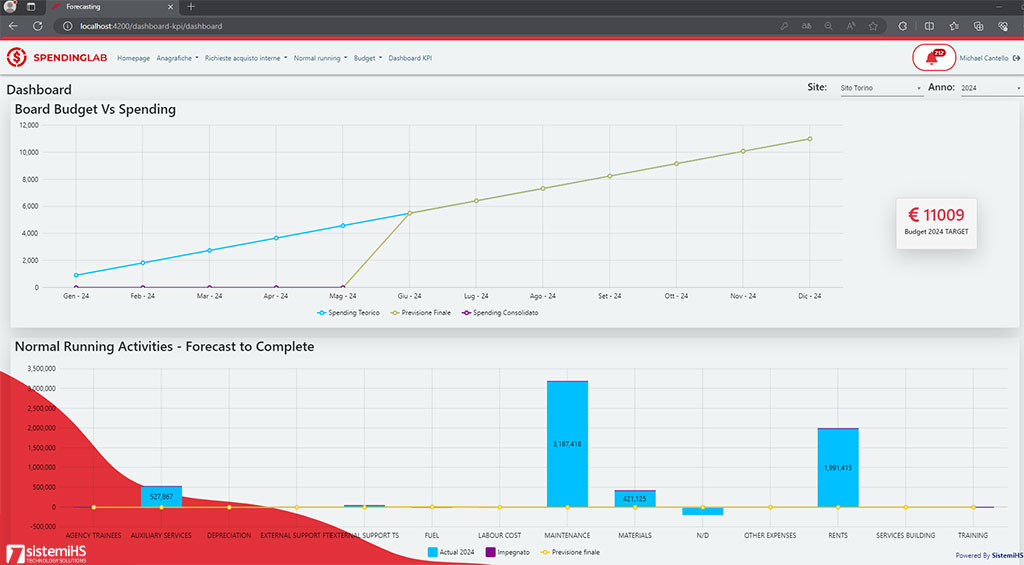The height and width of the screenshot is (565, 1024).
Task: Reload the page with the refresh icon
Action: tap(38, 26)
